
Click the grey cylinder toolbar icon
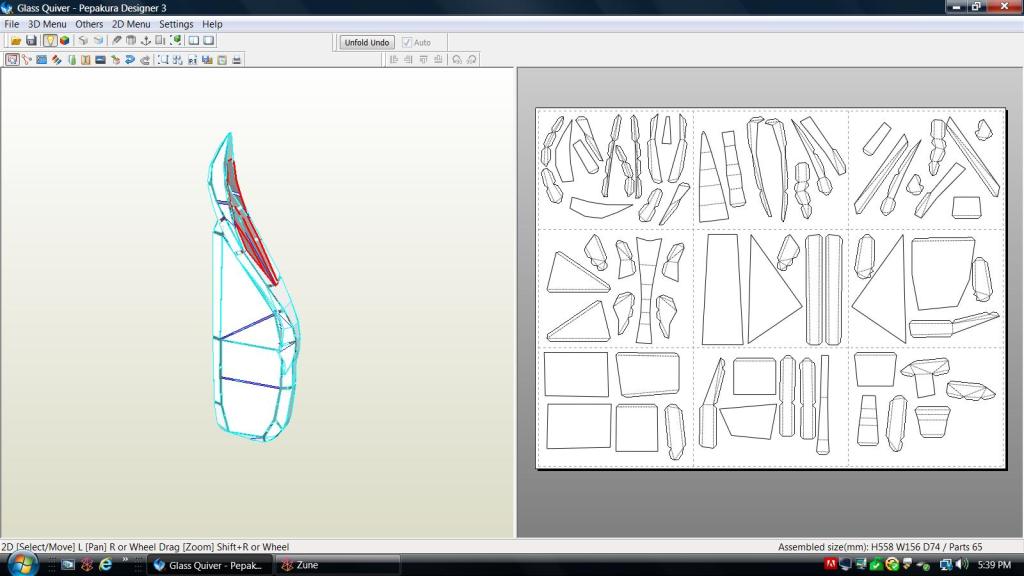131,40
